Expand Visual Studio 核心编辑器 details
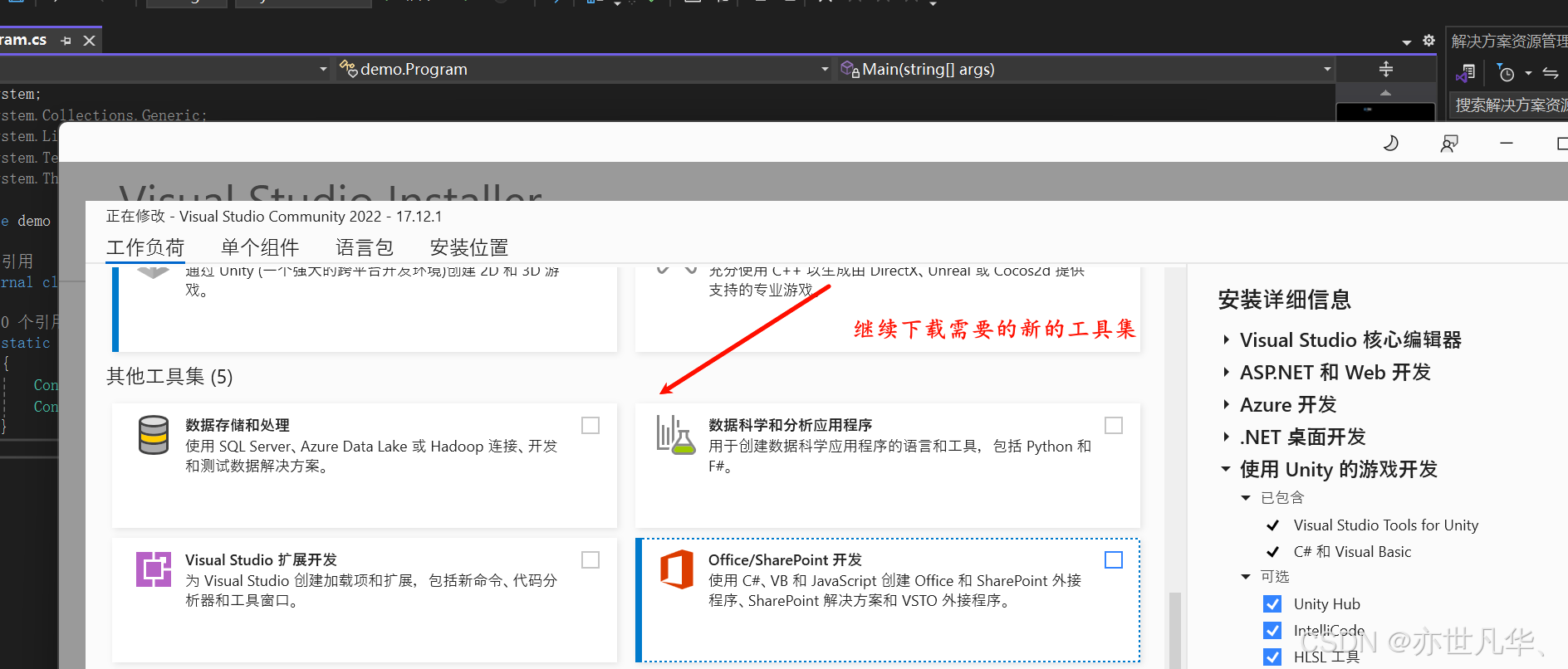 pos(1226,339)
